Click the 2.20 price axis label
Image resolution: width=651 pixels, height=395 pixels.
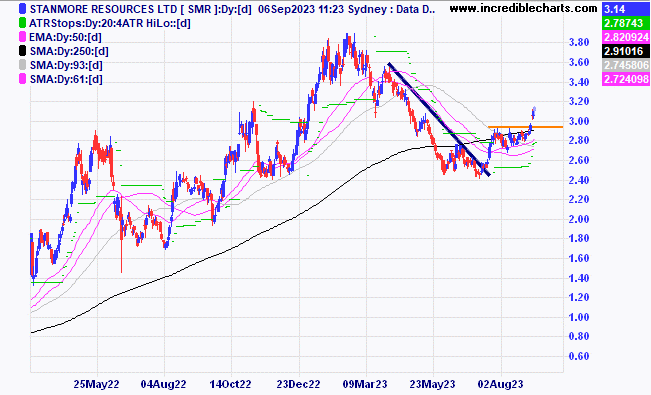579,199
